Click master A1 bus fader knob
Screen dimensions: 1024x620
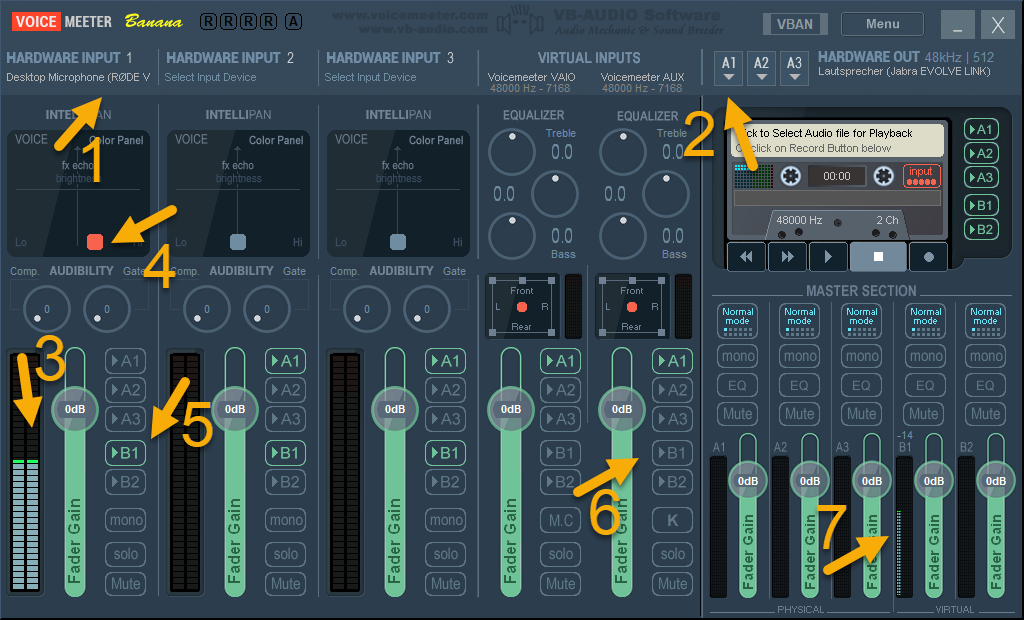747,481
